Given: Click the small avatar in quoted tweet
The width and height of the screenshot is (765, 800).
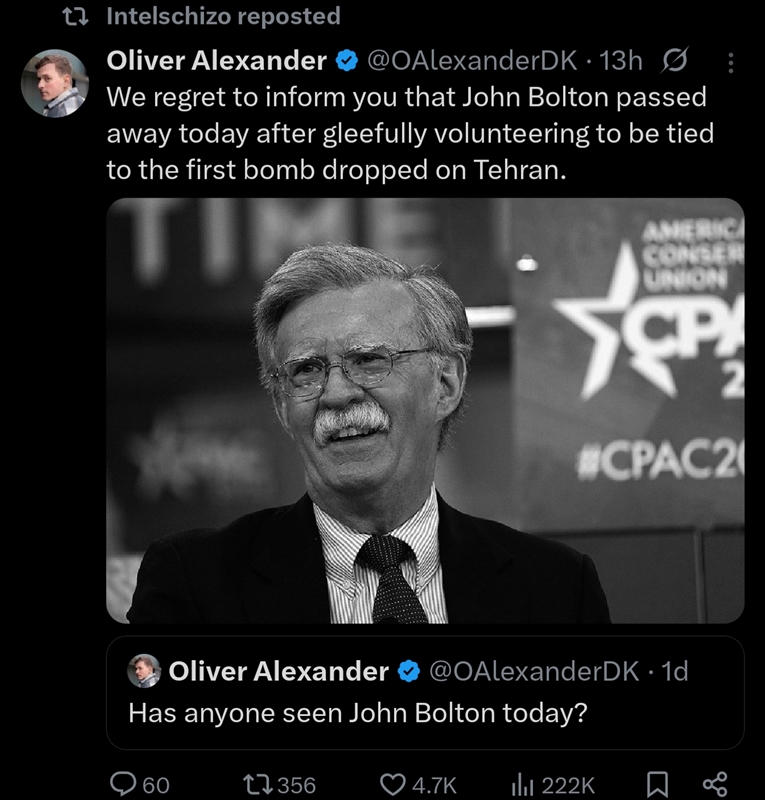Looking at the screenshot, I should pyautogui.click(x=144, y=671).
